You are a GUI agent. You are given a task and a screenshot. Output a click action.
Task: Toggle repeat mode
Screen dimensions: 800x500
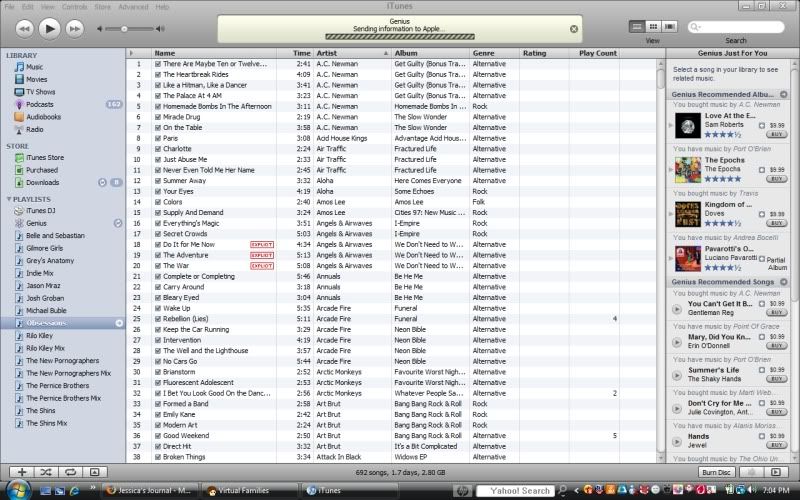(x=70, y=472)
